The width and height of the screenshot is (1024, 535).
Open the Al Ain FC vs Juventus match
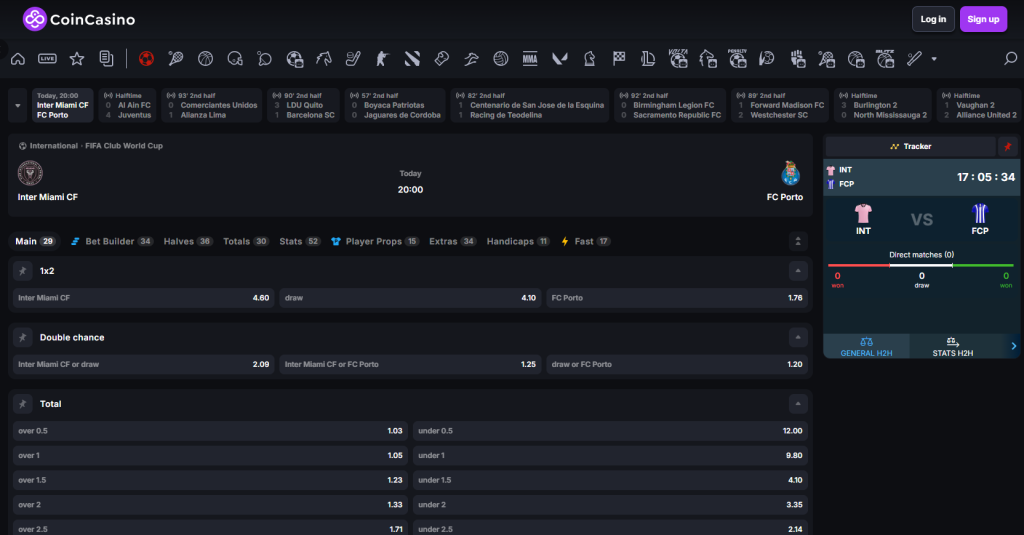(127, 105)
